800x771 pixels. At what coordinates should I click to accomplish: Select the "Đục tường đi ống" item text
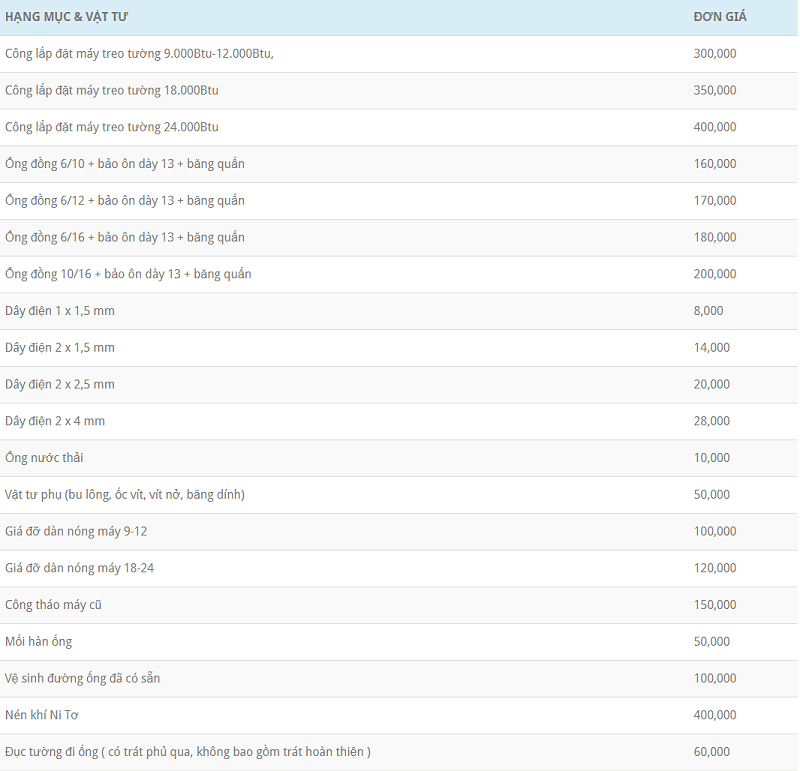tap(188, 752)
